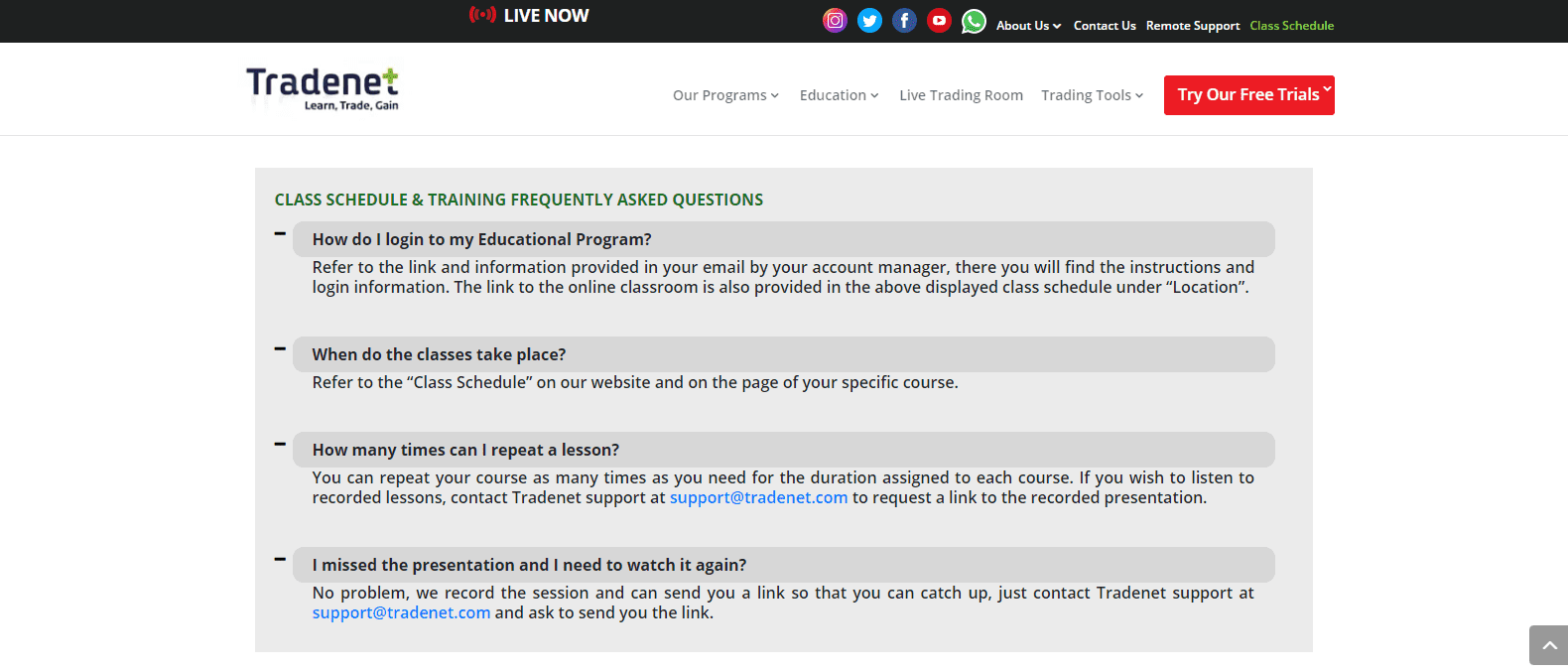Click the 'Learn, Trade, Gain' tagline text
The width and height of the screenshot is (1568, 672).
click(351, 105)
